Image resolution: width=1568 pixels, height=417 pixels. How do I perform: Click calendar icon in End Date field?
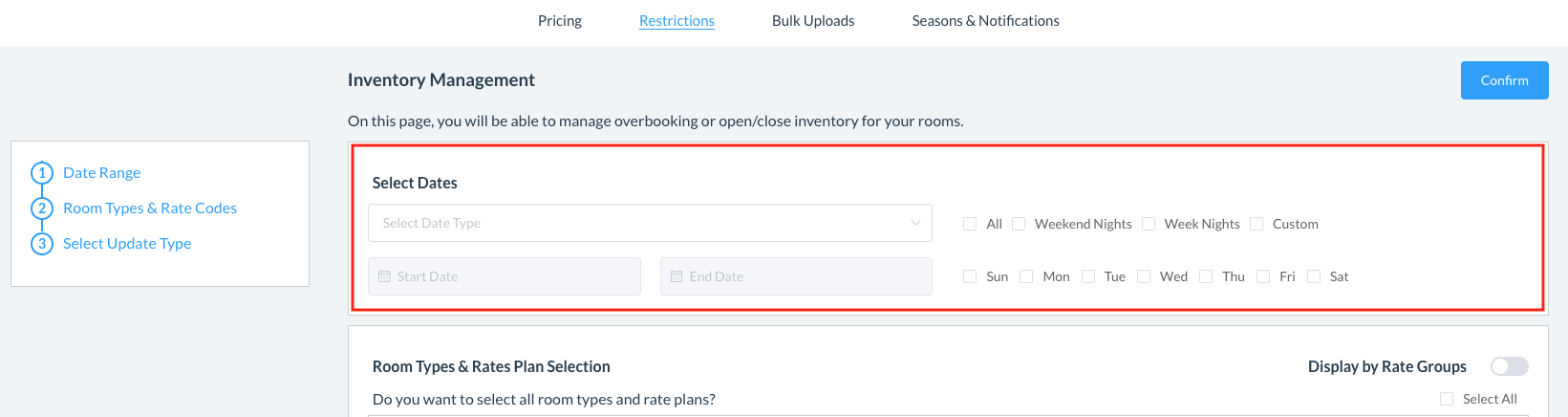point(677,276)
